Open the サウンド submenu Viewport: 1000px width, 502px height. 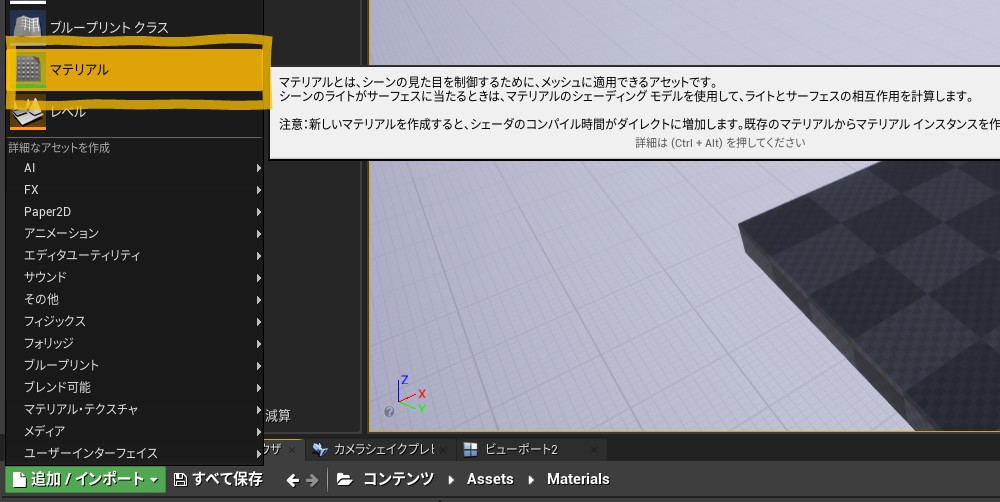(135, 277)
